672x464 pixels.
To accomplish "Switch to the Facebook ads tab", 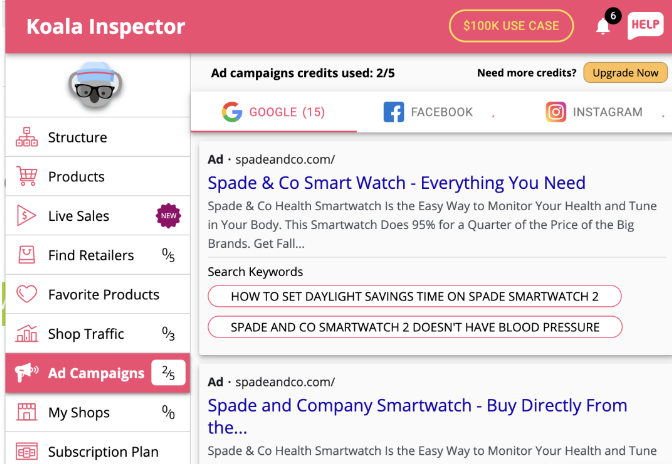I will pyautogui.click(x=428, y=112).
